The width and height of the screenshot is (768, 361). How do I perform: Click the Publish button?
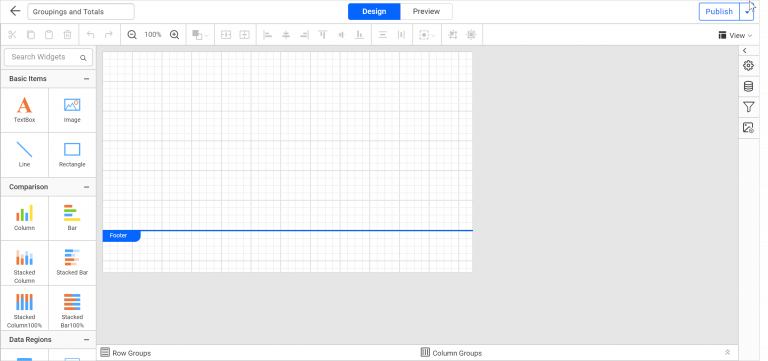(x=719, y=11)
